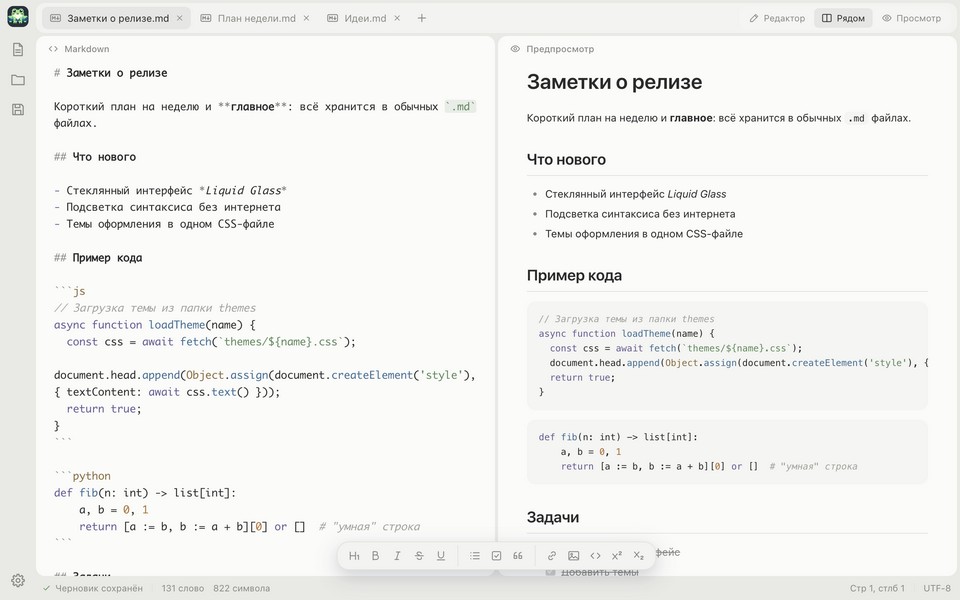960x600 pixels.
Task: Insert a block quote
Action: [x=518, y=556]
